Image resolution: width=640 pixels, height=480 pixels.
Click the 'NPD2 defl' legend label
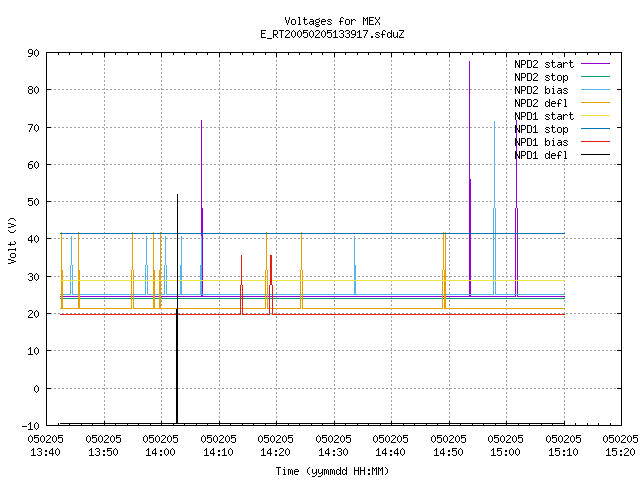[541, 103]
